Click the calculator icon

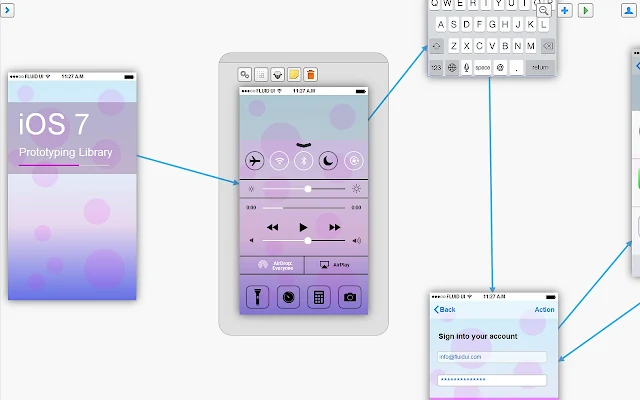[319, 297]
